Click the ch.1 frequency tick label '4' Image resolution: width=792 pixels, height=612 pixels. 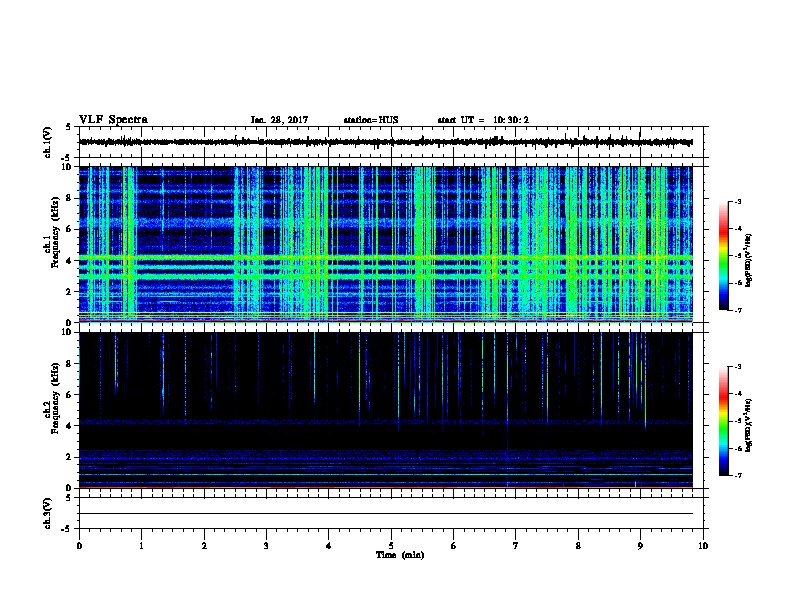[x=70, y=261]
